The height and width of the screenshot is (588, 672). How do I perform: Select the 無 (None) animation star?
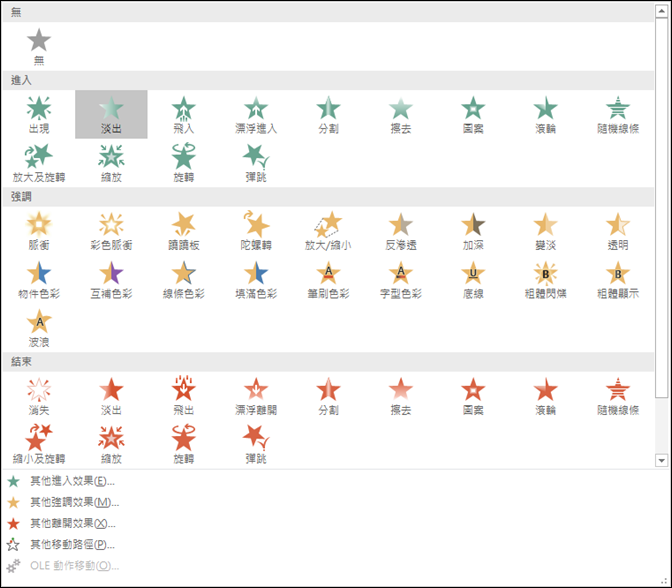point(39,46)
